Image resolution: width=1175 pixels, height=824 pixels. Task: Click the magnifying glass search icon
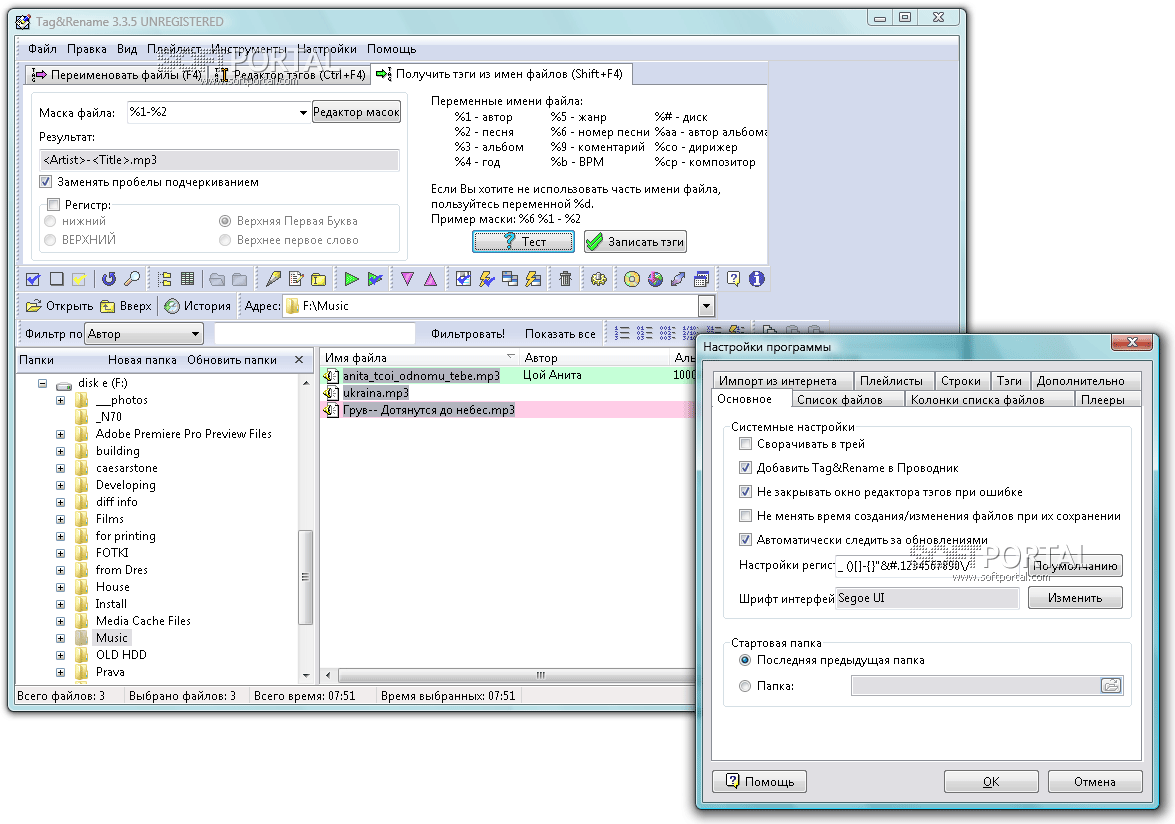point(131,279)
